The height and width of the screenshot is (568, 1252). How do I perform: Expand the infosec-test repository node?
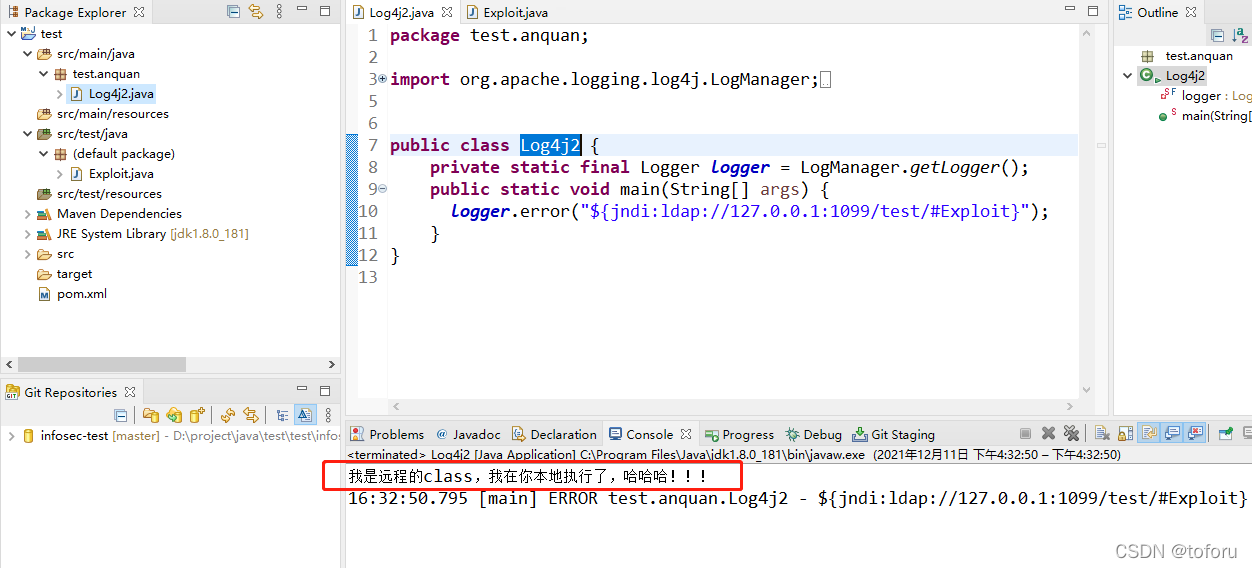coord(11,436)
